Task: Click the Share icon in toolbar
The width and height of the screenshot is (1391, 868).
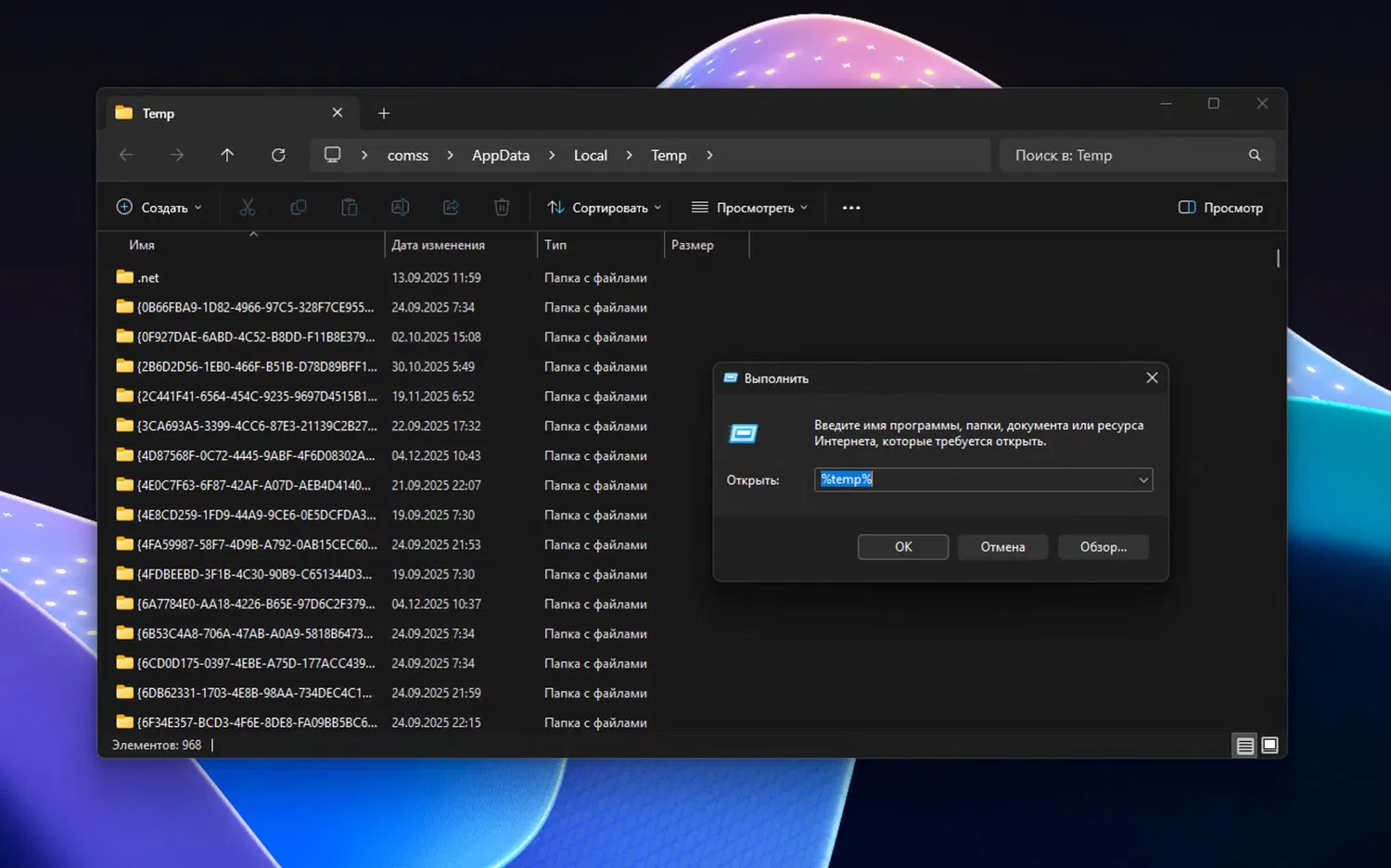Action: 451,208
